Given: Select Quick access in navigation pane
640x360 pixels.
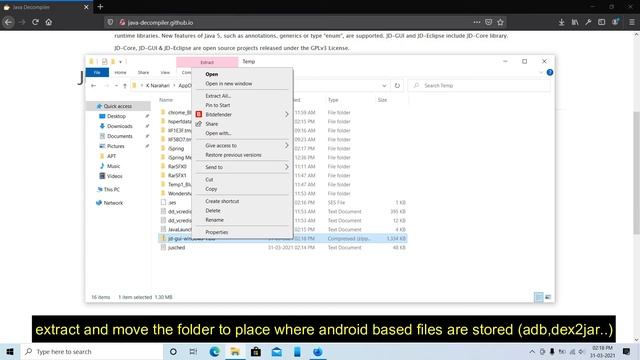Looking at the screenshot, I should 118,106.
